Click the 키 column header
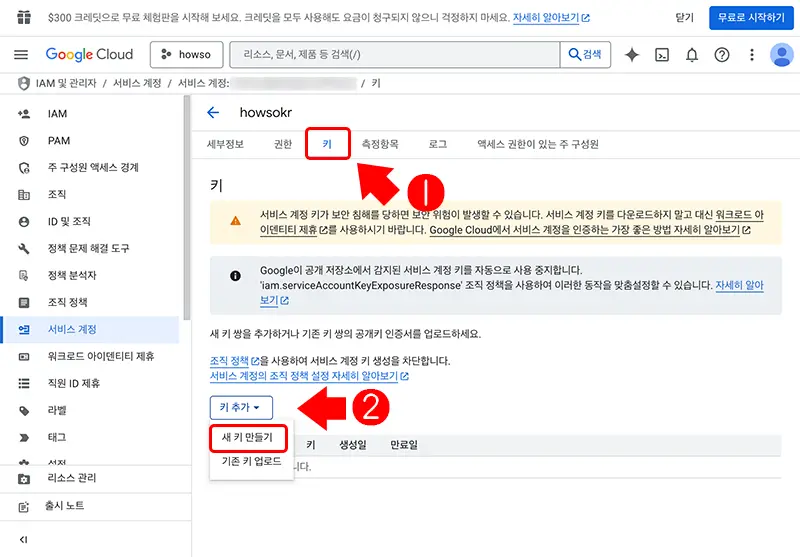 [x=311, y=445]
